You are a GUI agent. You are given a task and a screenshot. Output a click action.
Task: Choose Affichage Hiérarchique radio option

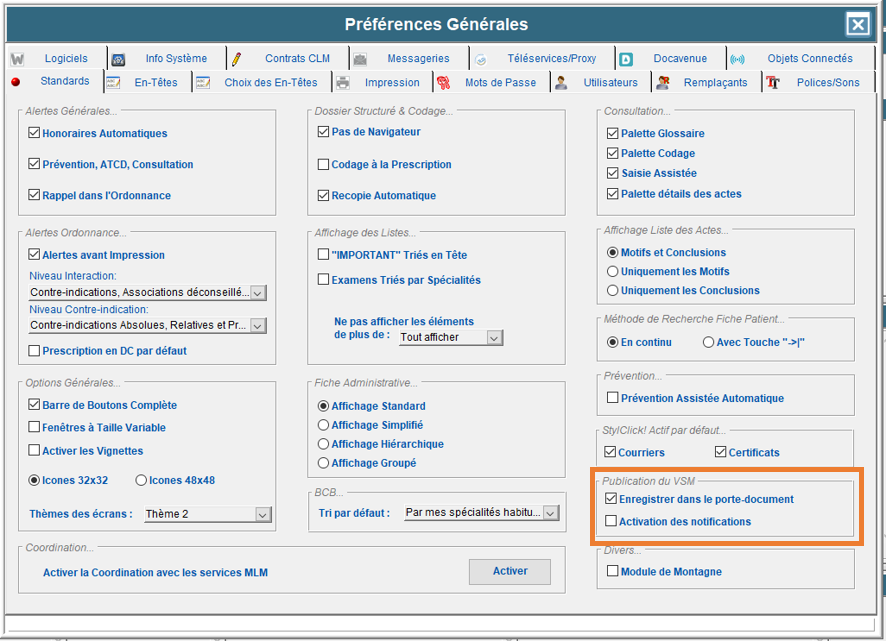[x=323, y=444]
